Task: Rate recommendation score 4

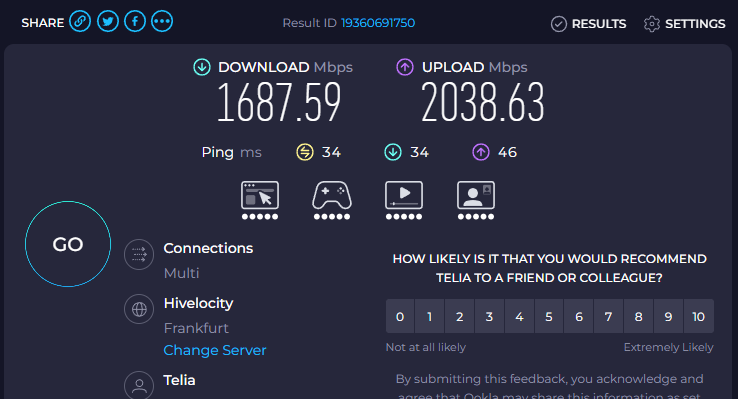Action: [x=519, y=316]
